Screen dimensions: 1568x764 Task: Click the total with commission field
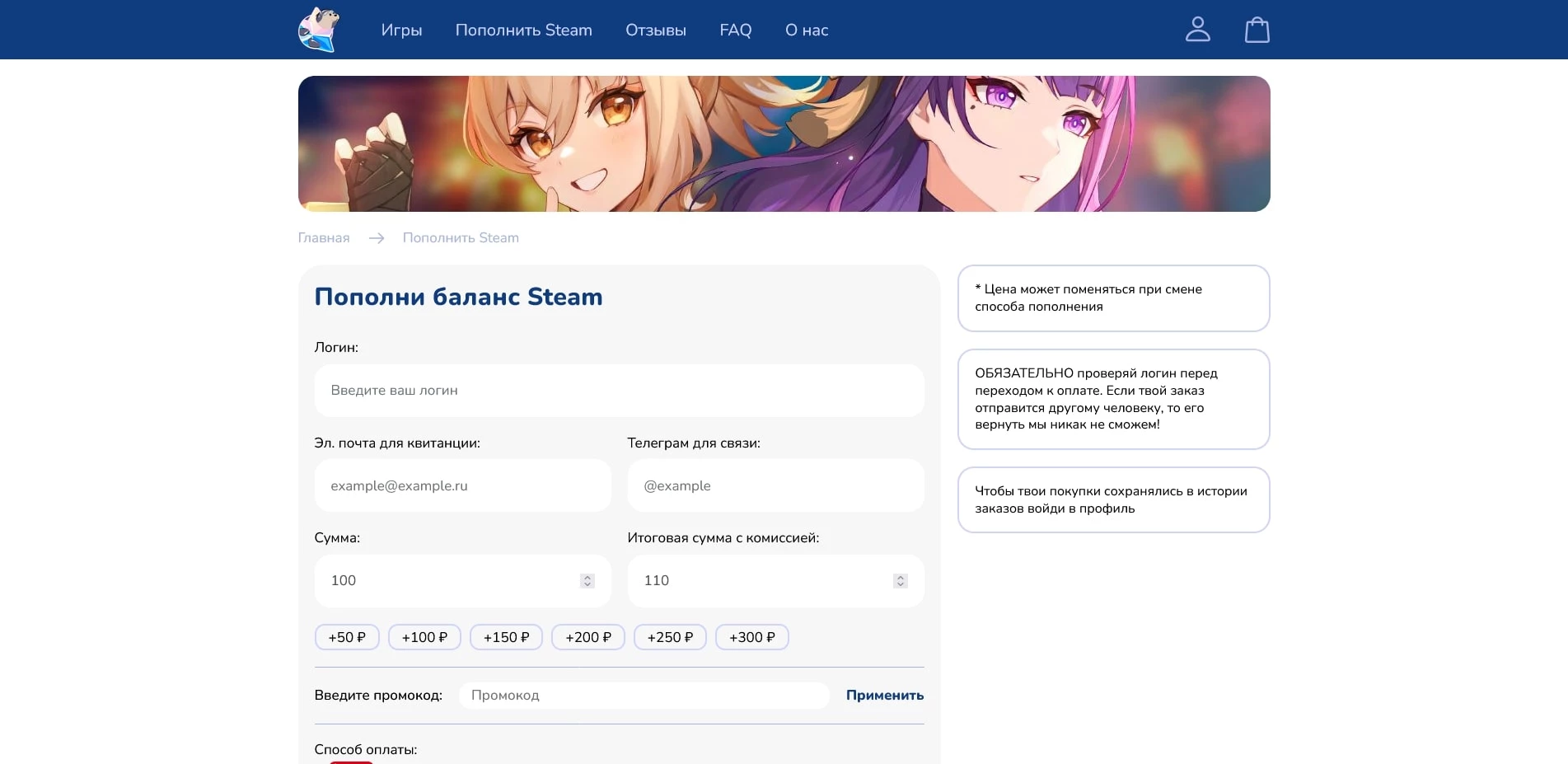pyautogui.click(x=776, y=581)
